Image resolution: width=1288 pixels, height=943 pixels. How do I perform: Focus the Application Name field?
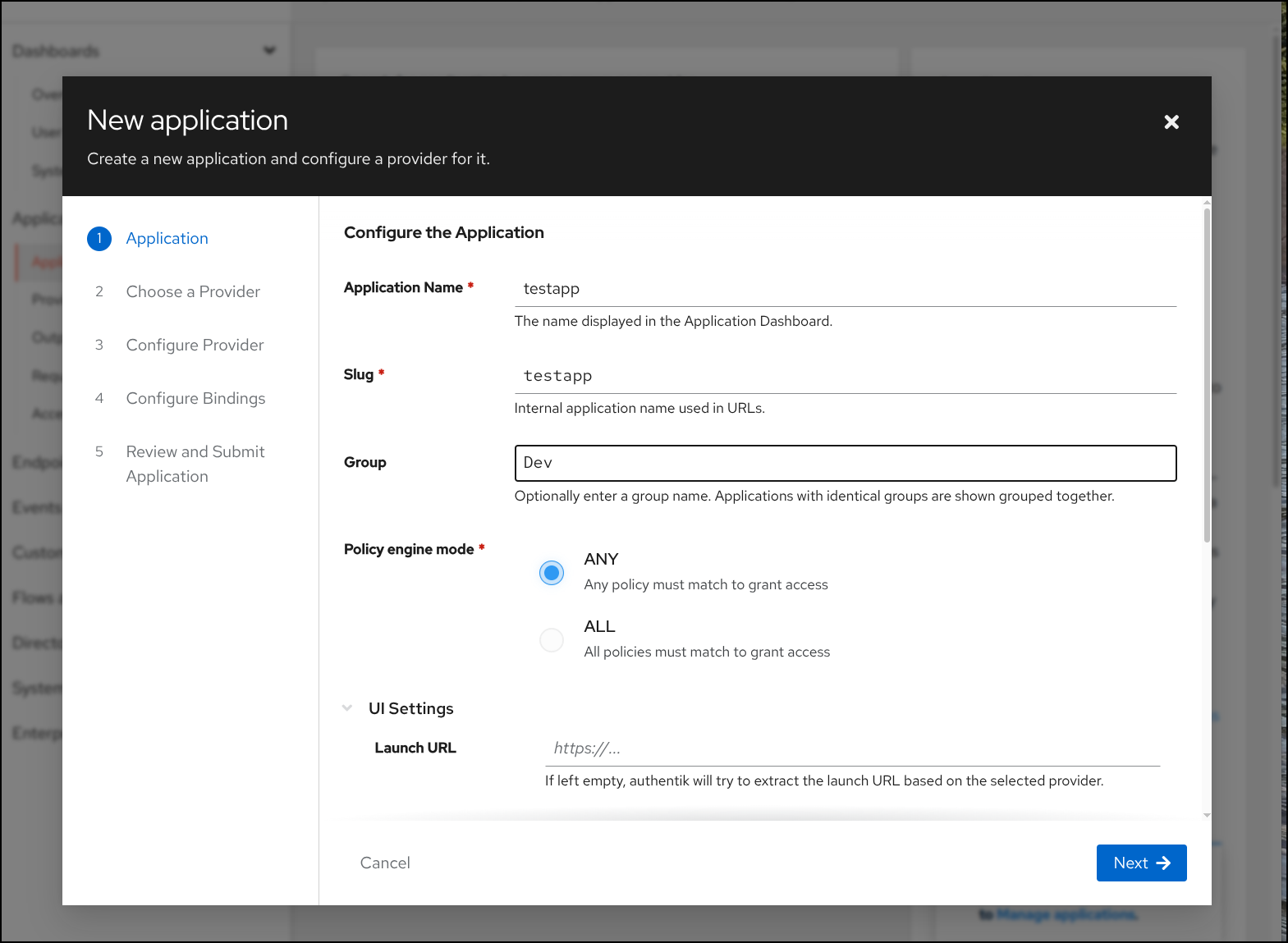tap(846, 289)
